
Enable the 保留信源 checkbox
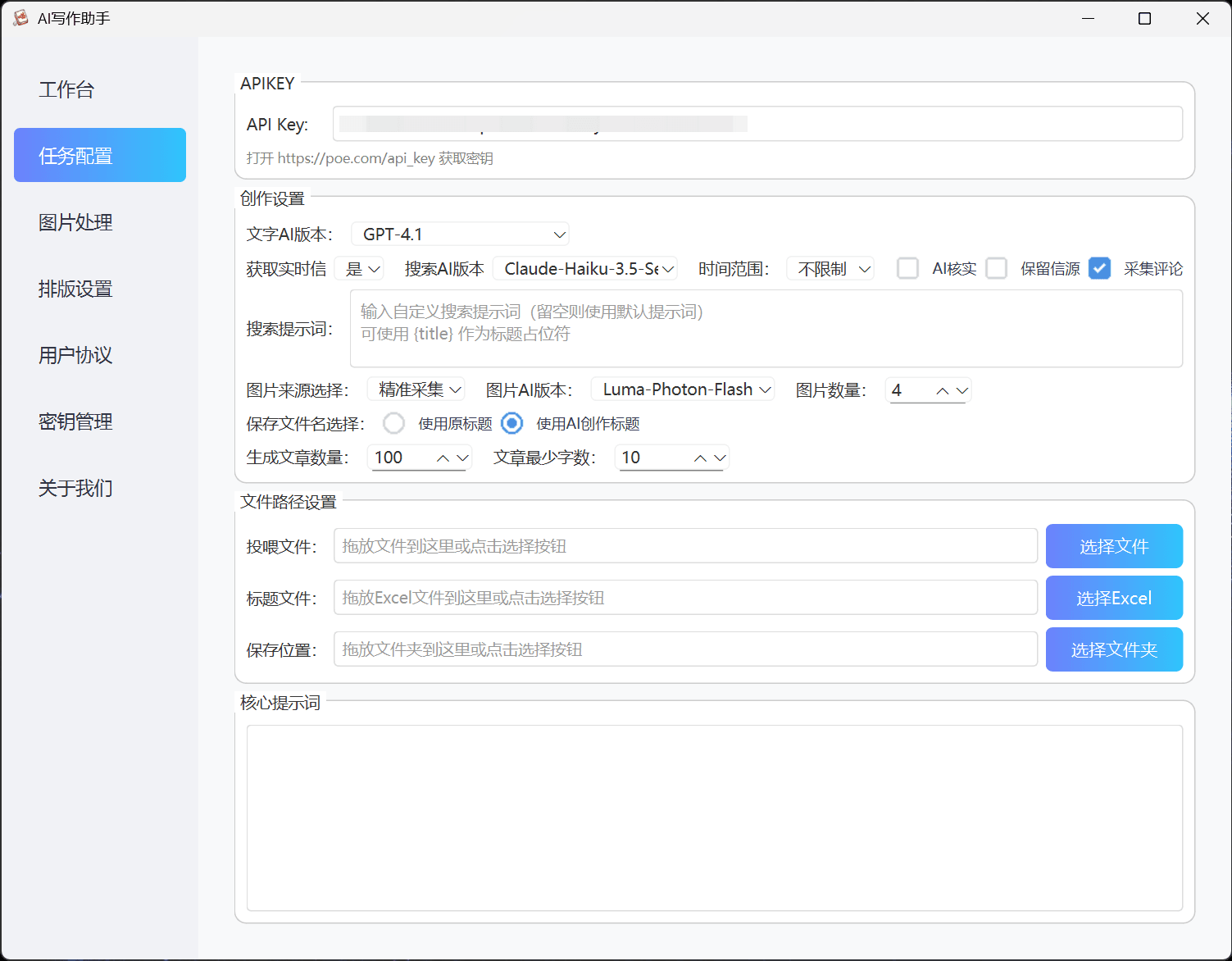tap(996, 268)
